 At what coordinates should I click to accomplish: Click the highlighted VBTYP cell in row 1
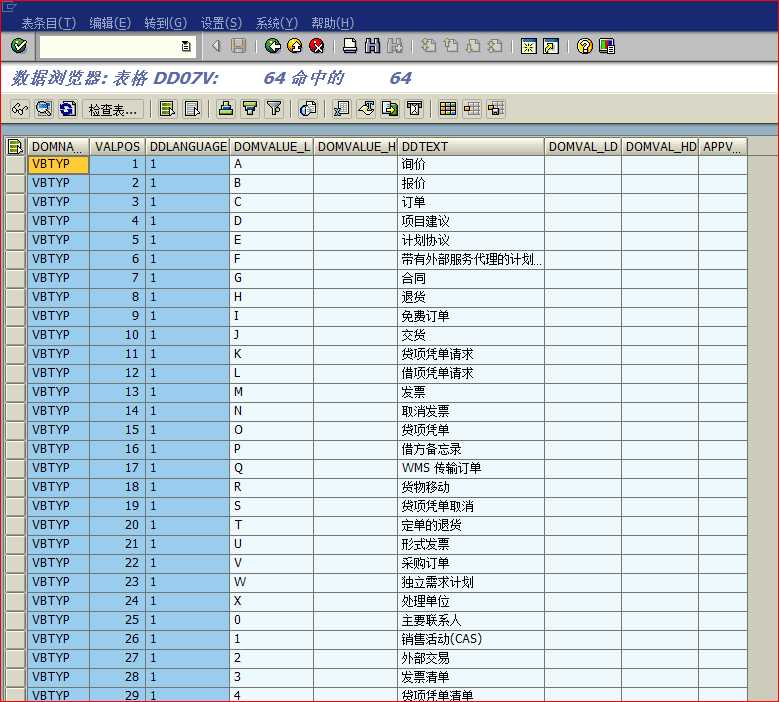pos(58,164)
